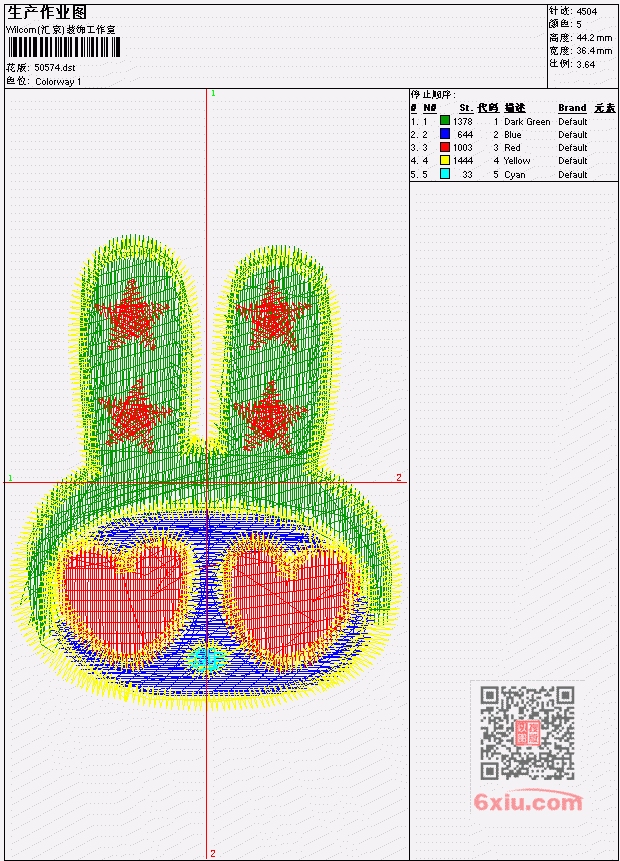Click the 'Dark Green' description text
The image size is (620, 861).
[x=527, y=122]
